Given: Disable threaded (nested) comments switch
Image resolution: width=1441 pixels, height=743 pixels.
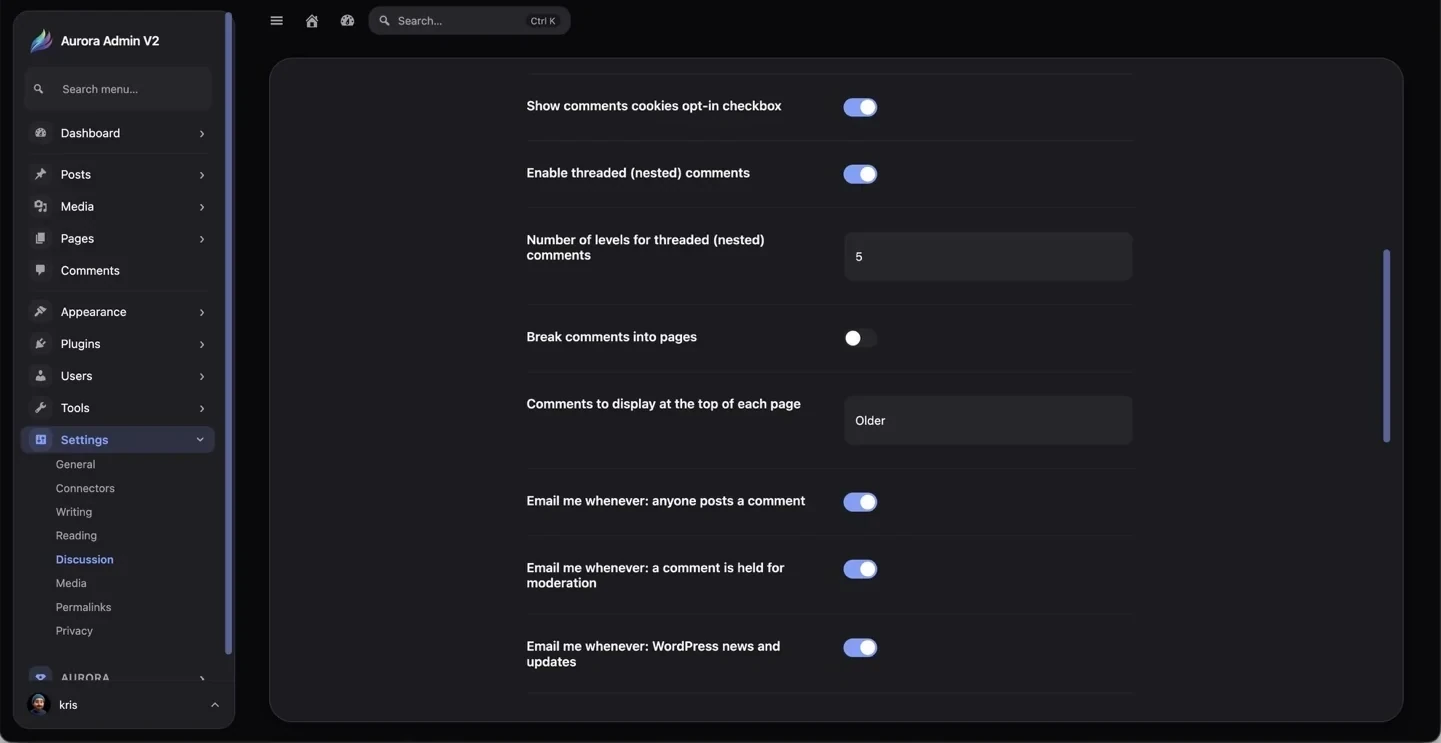Looking at the screenshot, I should coord(860,174).
